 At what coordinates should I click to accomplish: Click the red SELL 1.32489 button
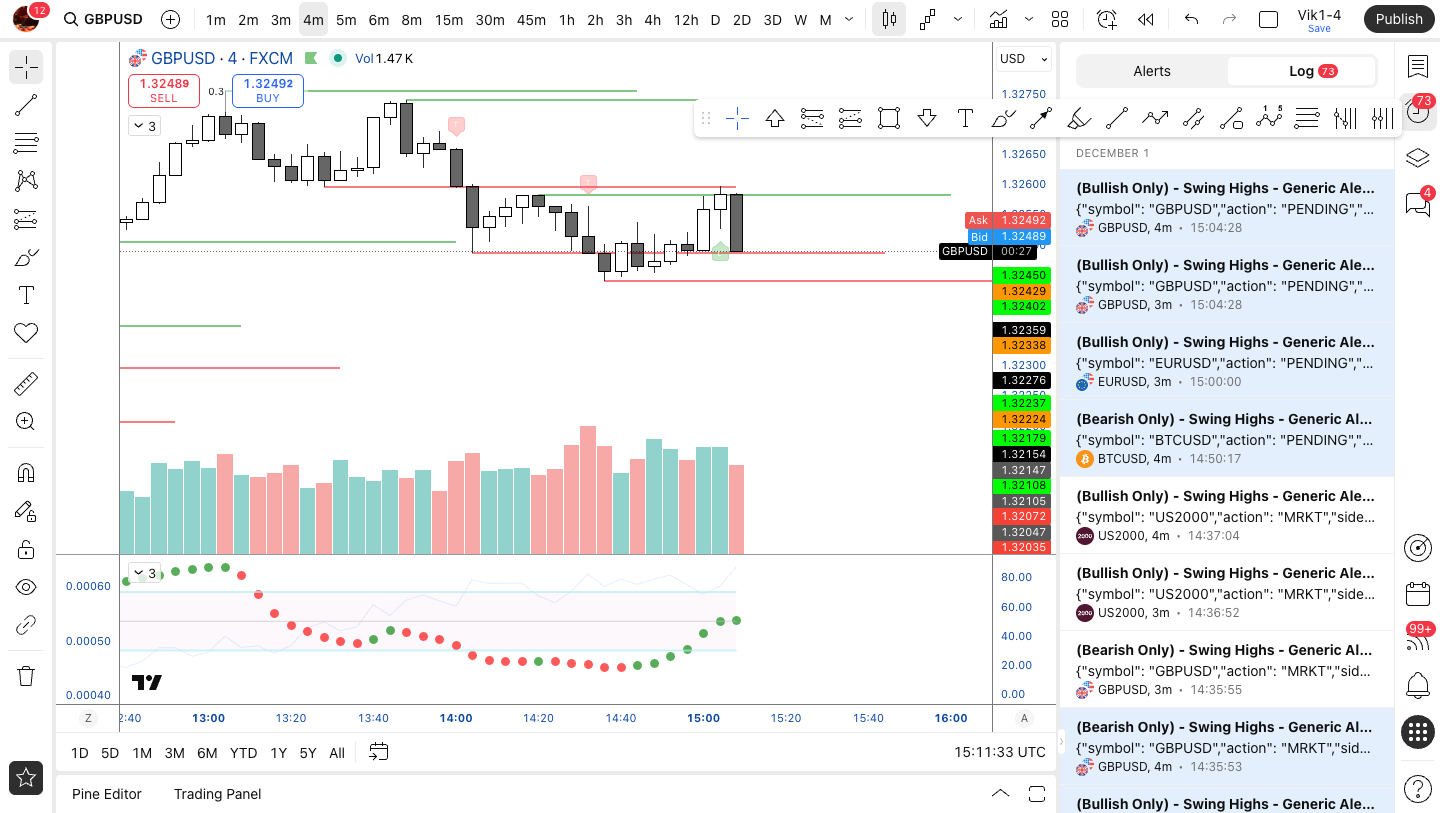pos(164,91)
